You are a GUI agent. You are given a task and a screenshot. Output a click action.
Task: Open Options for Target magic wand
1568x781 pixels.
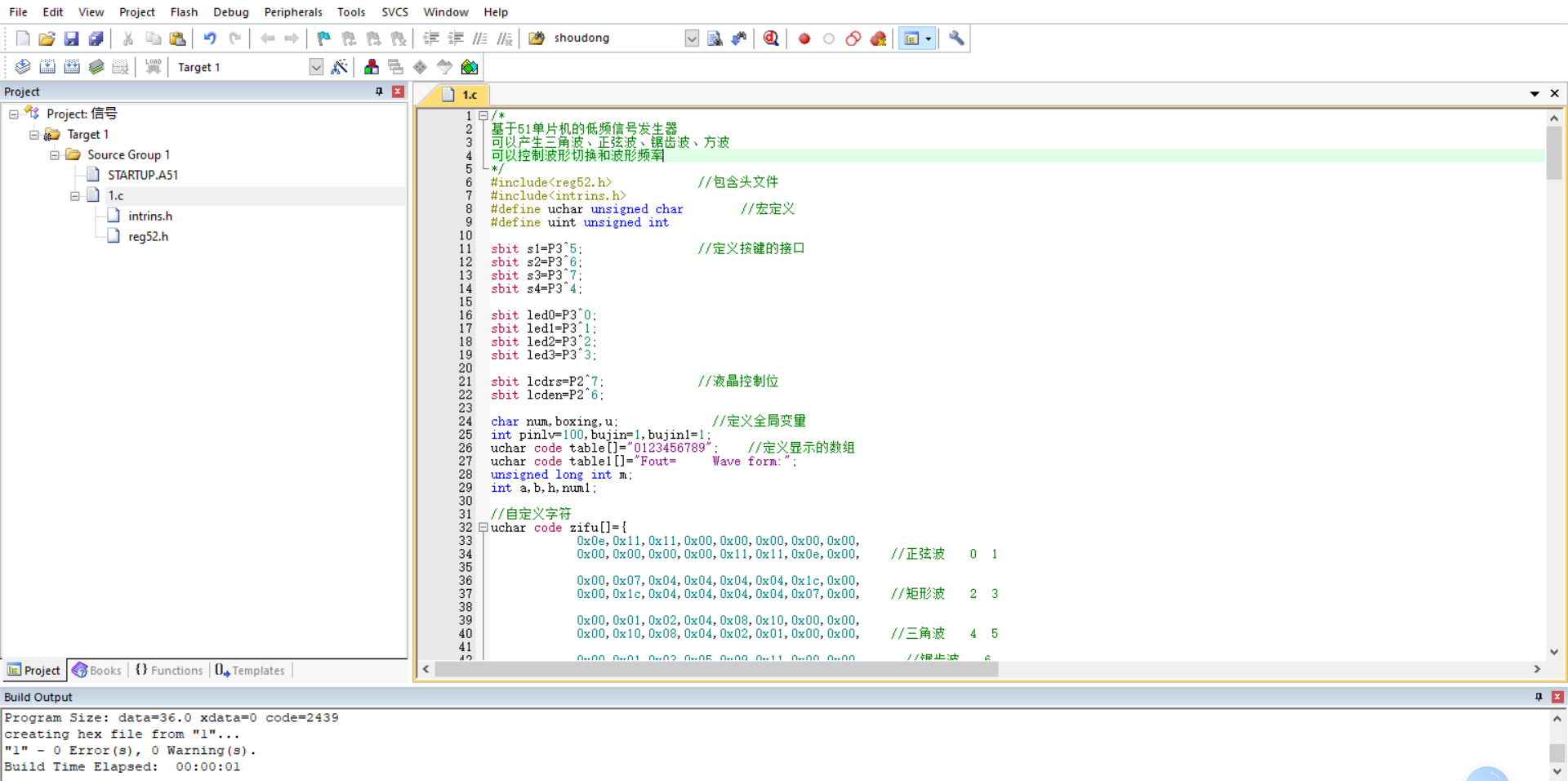coord(340,67)
